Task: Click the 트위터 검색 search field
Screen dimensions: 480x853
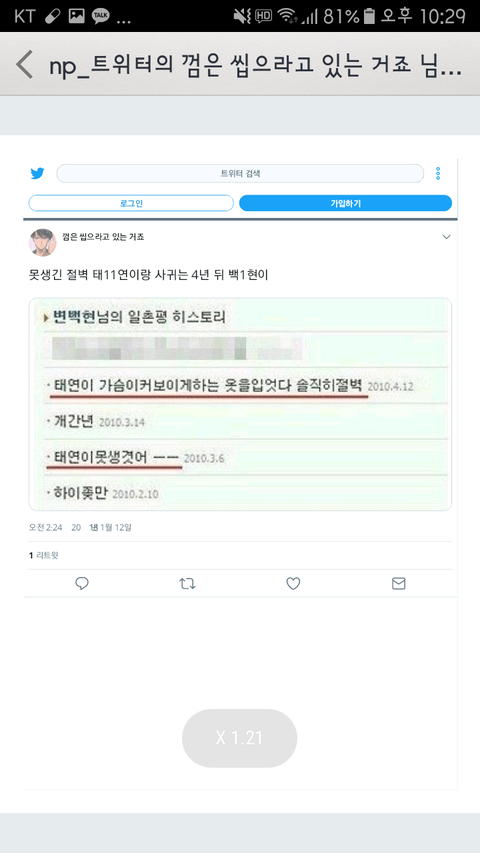Action: 240,174
